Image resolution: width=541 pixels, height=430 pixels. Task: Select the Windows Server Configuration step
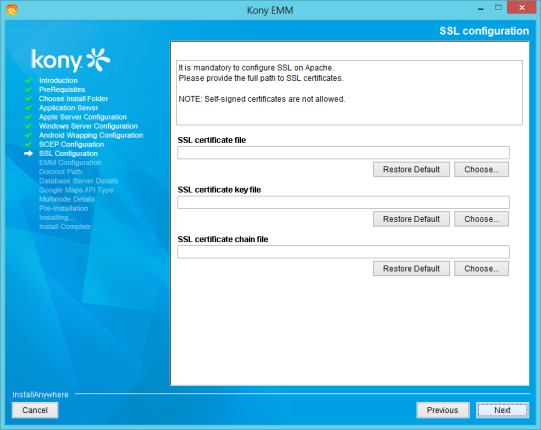point(88,126)
